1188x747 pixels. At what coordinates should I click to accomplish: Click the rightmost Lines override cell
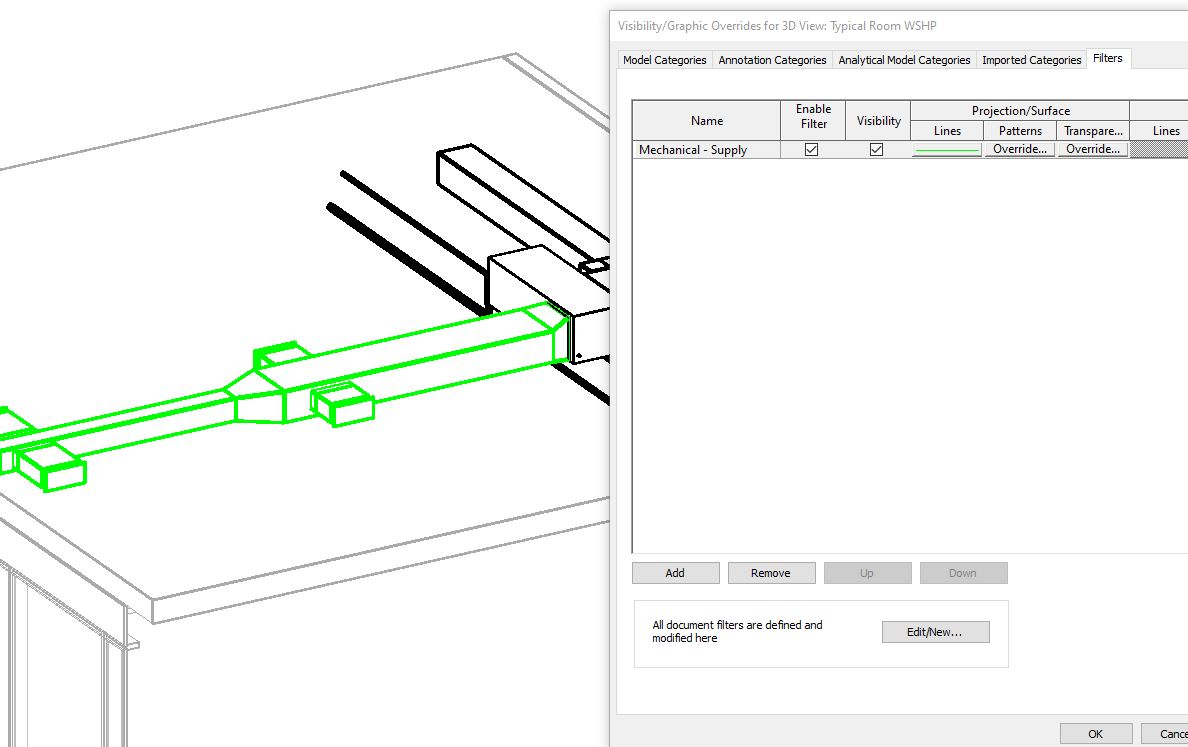1164,148
